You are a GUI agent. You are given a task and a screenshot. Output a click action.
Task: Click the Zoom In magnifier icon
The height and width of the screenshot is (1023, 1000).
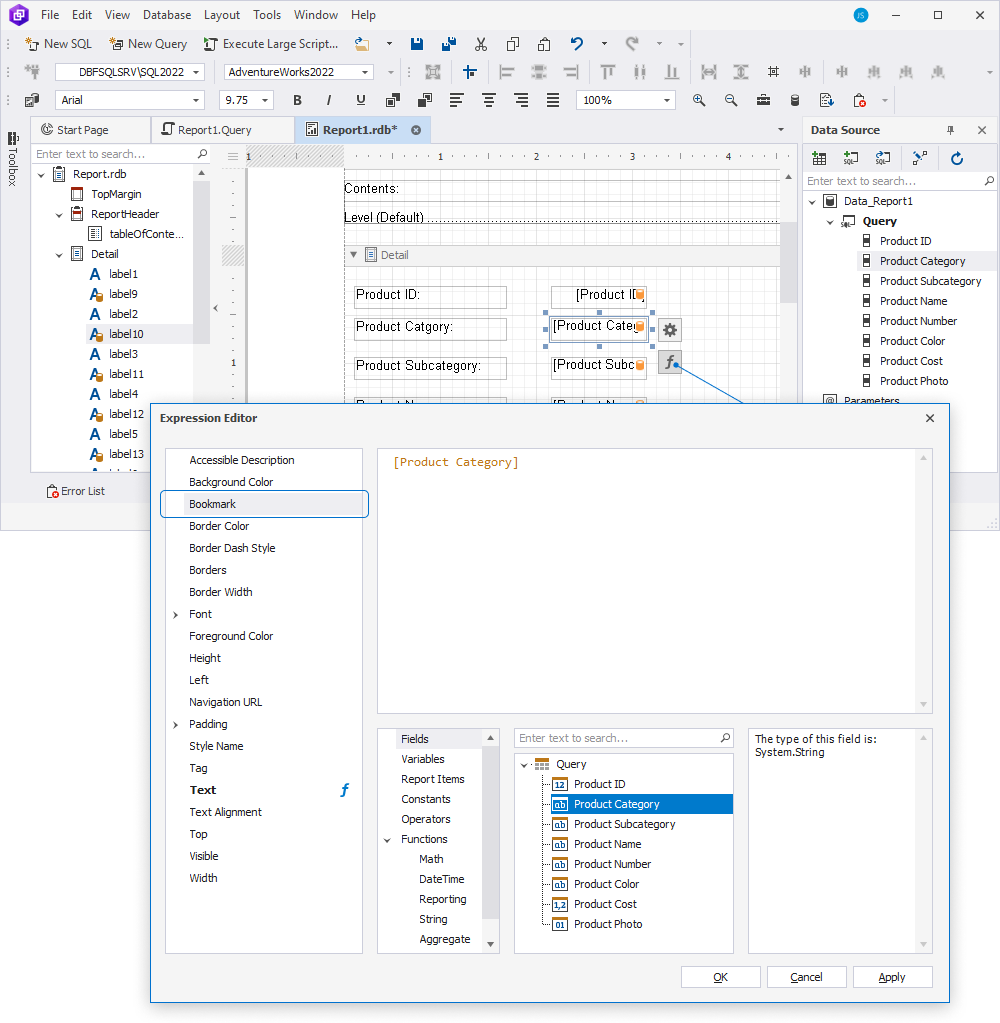click(x=699, y=100)
